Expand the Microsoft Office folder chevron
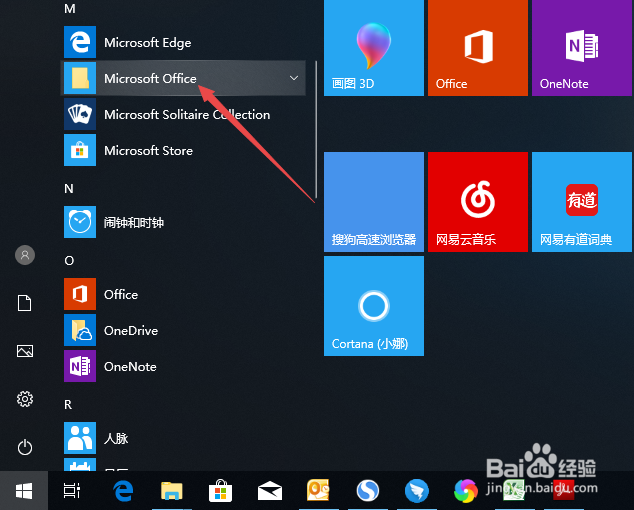Image resolution: width=634 pixels, height=510 pixels. (x=294, y=78)
